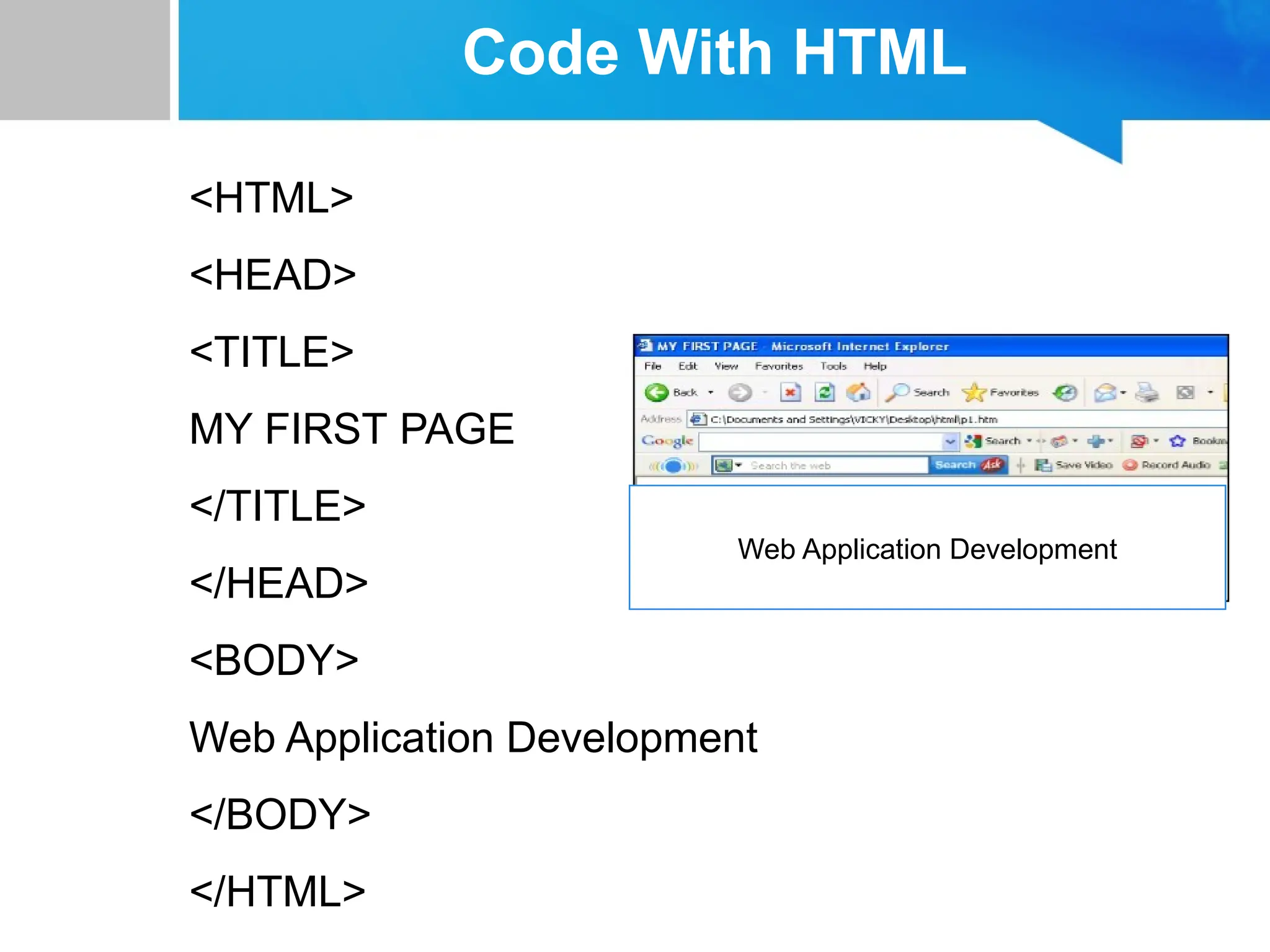Click the green Back arrow icon
1270x952 pixels.
click(x=656, y=392)
